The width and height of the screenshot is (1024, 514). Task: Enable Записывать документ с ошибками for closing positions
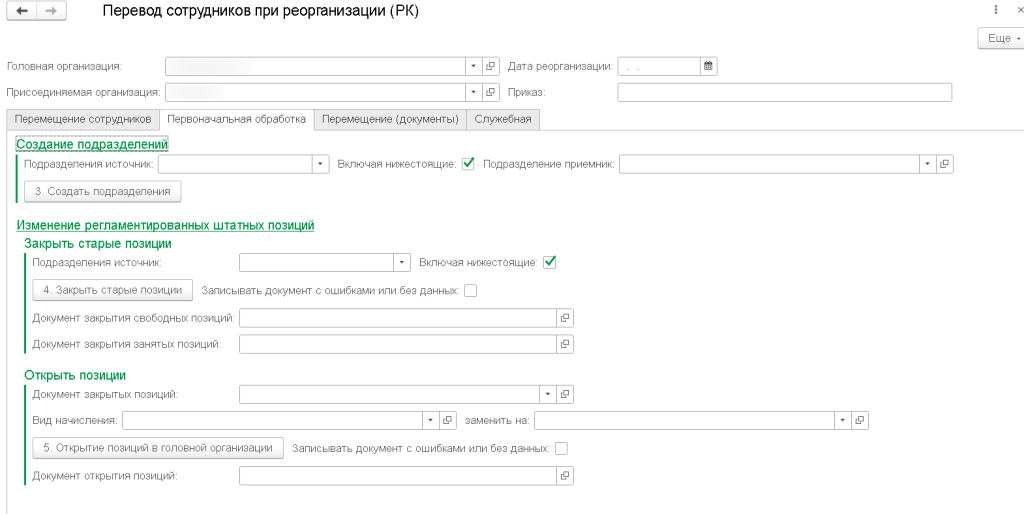coord(471,290)
